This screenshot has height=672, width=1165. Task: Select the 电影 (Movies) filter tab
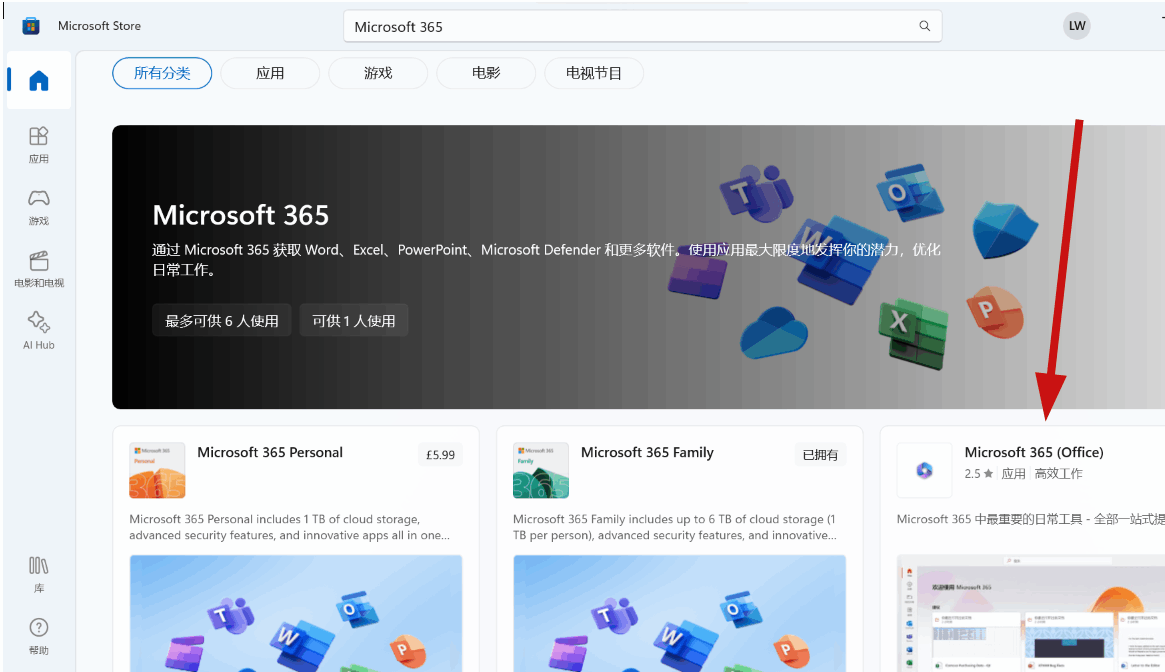click(x=486, y=73)
